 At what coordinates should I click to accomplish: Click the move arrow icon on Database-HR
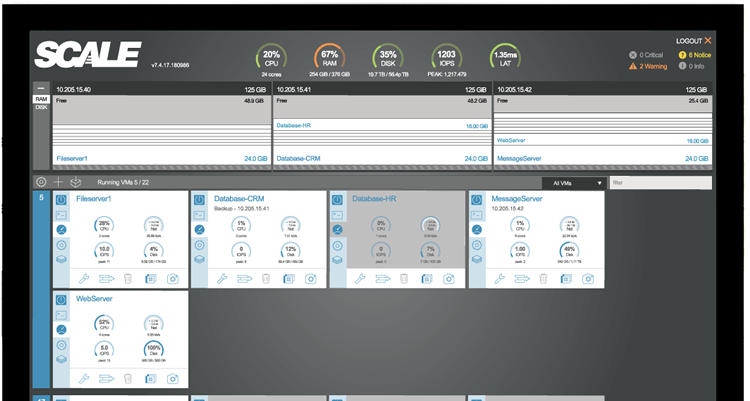[x=383, y=278]
